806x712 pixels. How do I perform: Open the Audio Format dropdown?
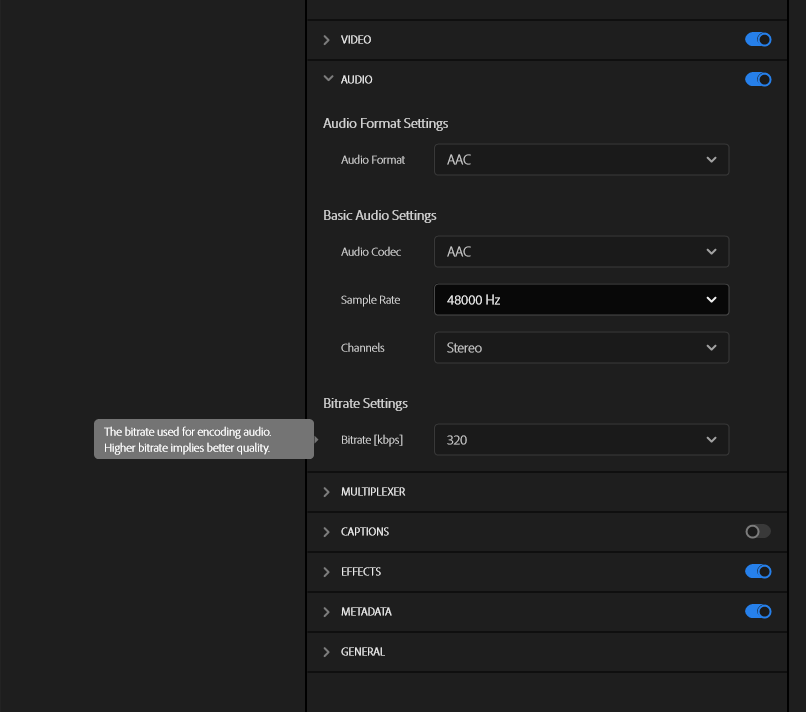click(581, 160)
